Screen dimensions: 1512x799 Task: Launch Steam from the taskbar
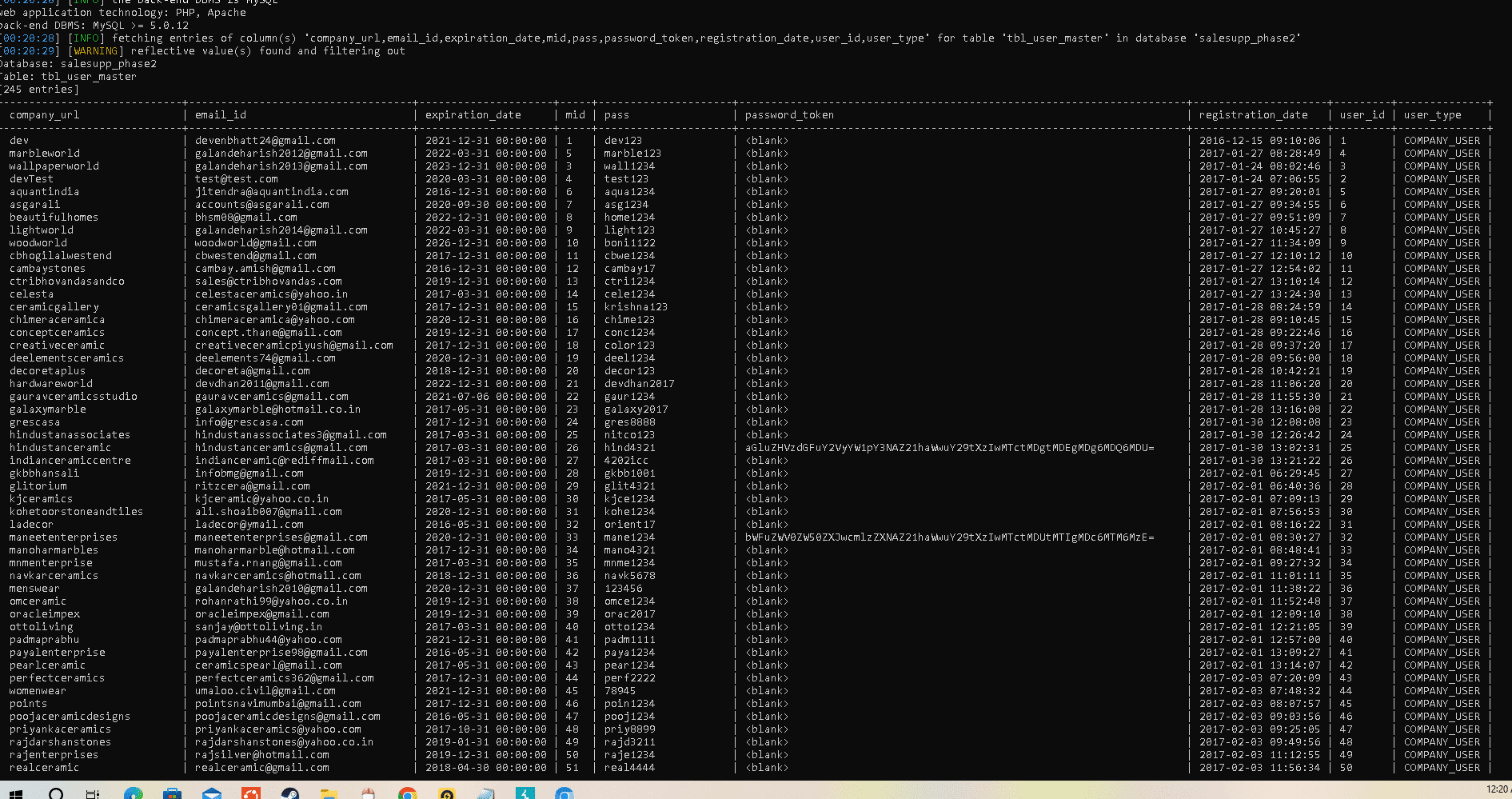(291, 793)
